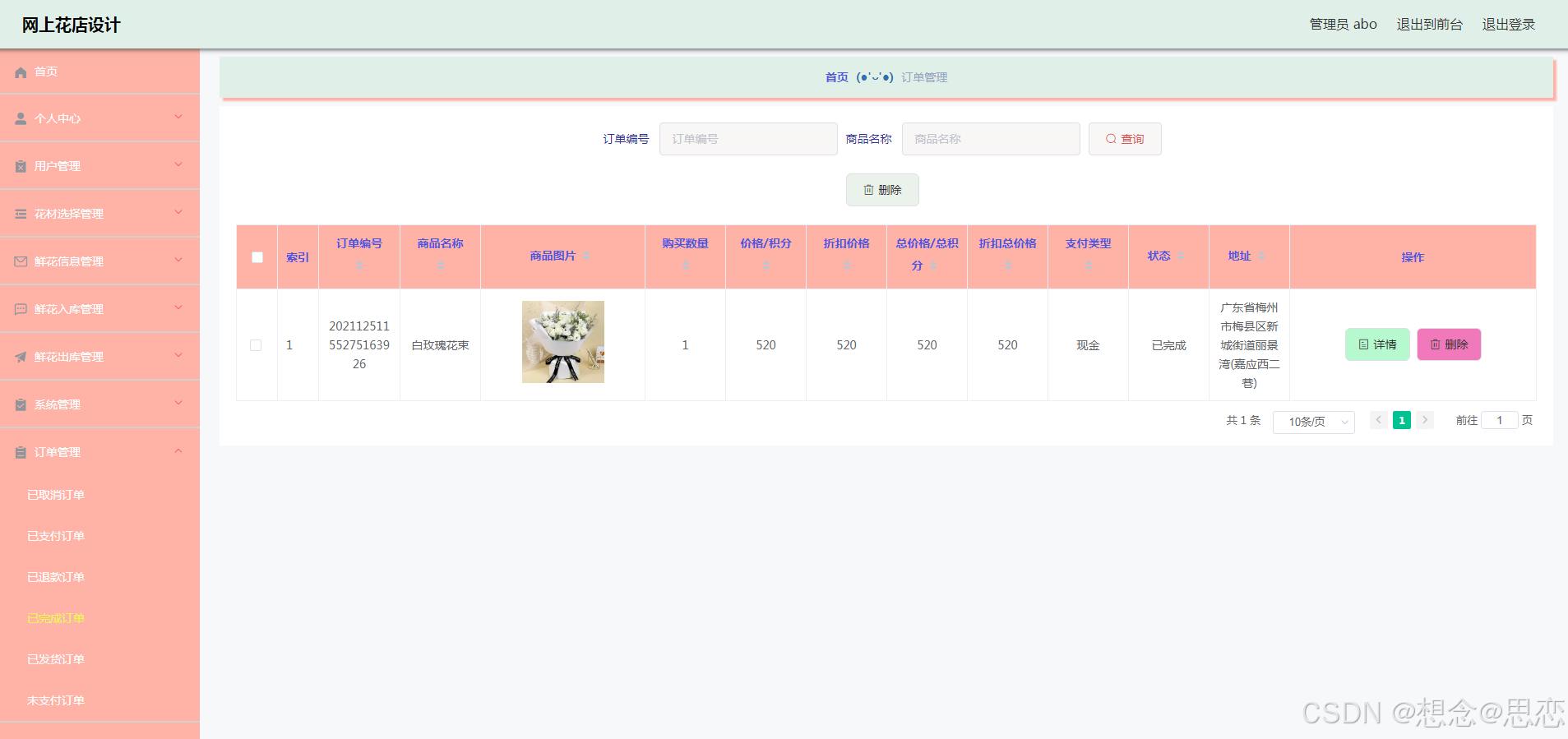This screenshot has height=739, width=1568.
Task: Expand 鲜花信息管理 menu chevron
Action: (178, 261)
